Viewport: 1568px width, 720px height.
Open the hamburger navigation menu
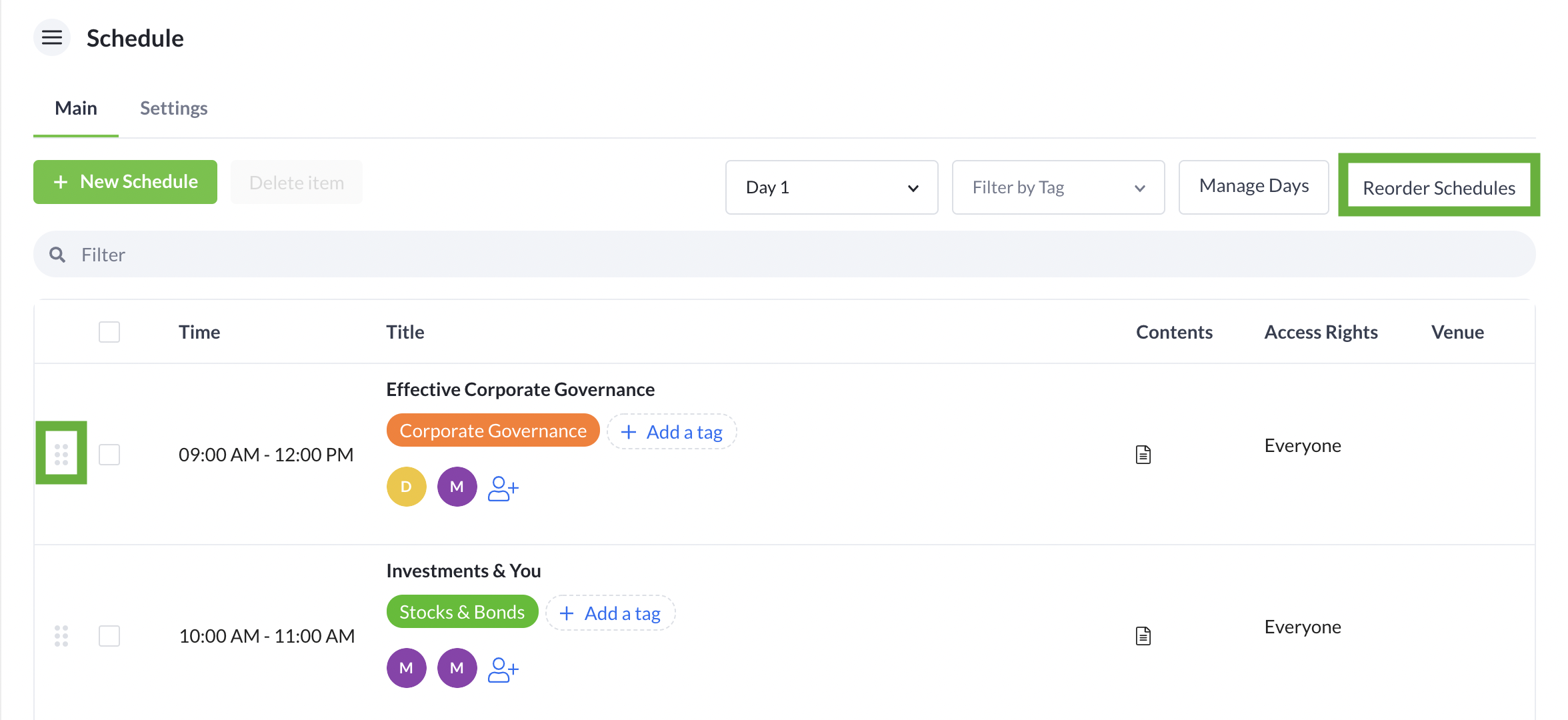pos(52,38)
